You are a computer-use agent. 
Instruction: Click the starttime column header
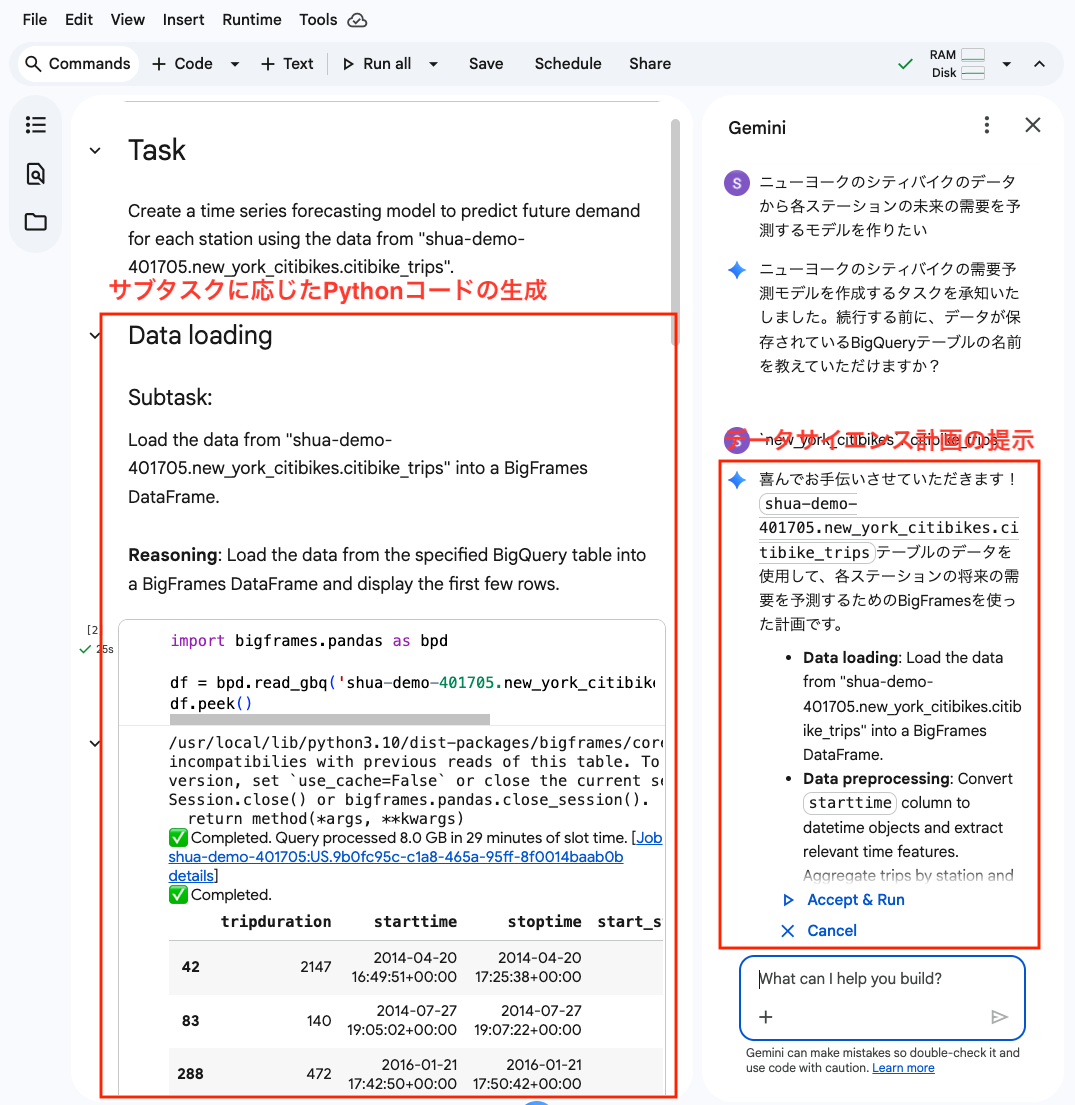coord(415,922)
